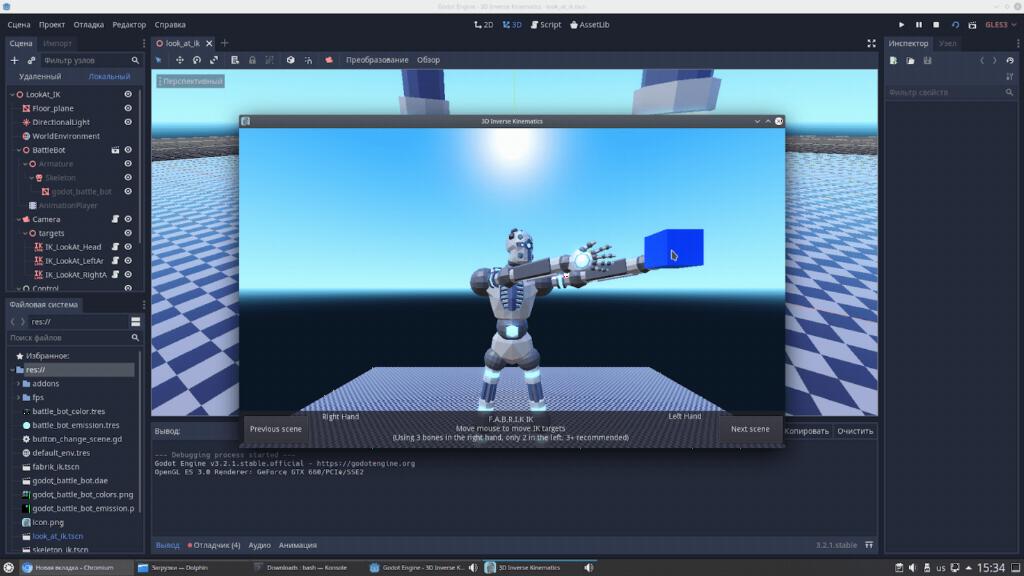This screenshot has width=1024, height=576.
Task: Click the Поиск файлов search field
Action: pyautogui.click(x=74, y=338)
